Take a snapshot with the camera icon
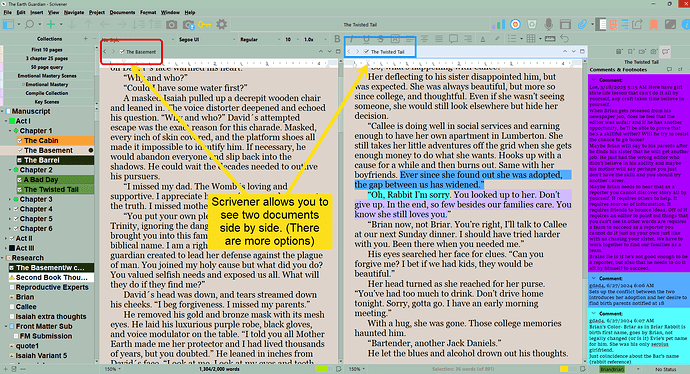The width and height of the screenshot is (690, 374). coord(171,25)
